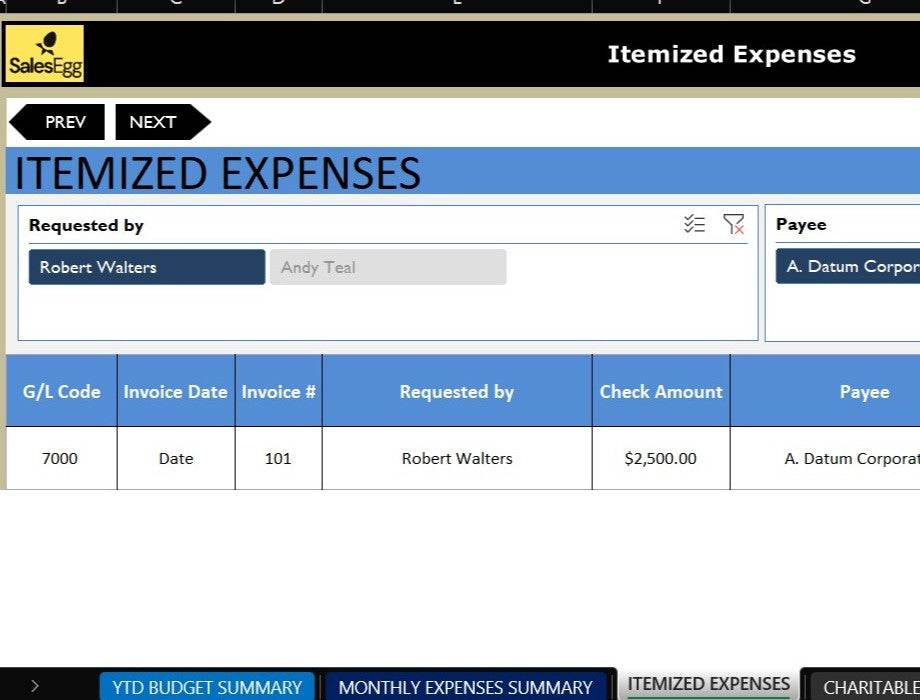Viewport: 920px width, 700px height.
Task: Click the ITEMIZED EXPENSES blue title banner
Action: [x=600, y=172]
